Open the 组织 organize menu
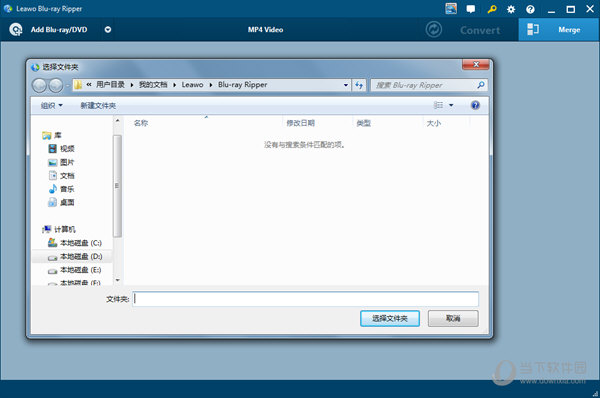Screen dimensions: 600x398 52,106
